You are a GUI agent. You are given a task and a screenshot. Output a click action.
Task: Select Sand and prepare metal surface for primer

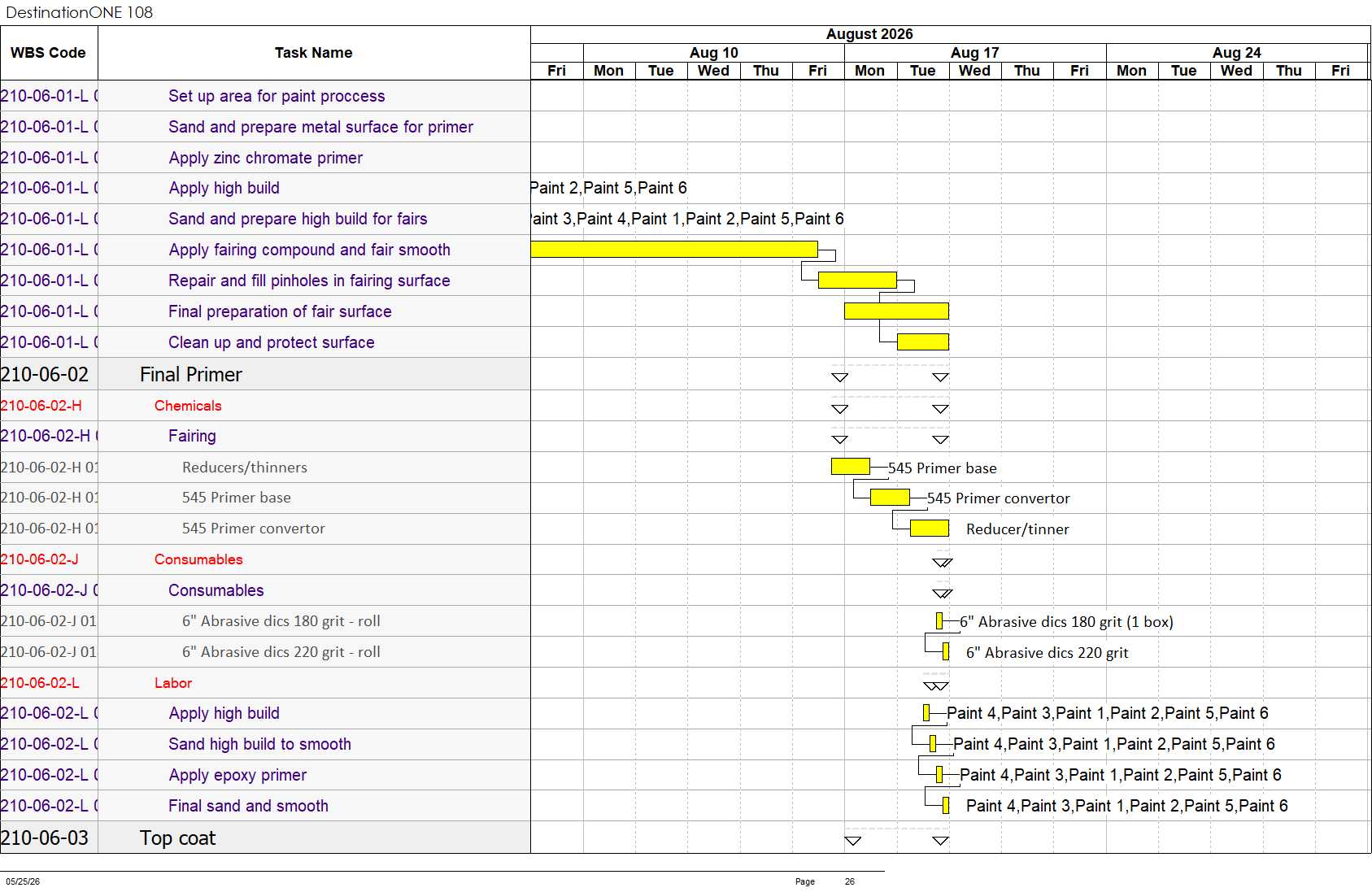pyautogui.click(x=320, y=127)
